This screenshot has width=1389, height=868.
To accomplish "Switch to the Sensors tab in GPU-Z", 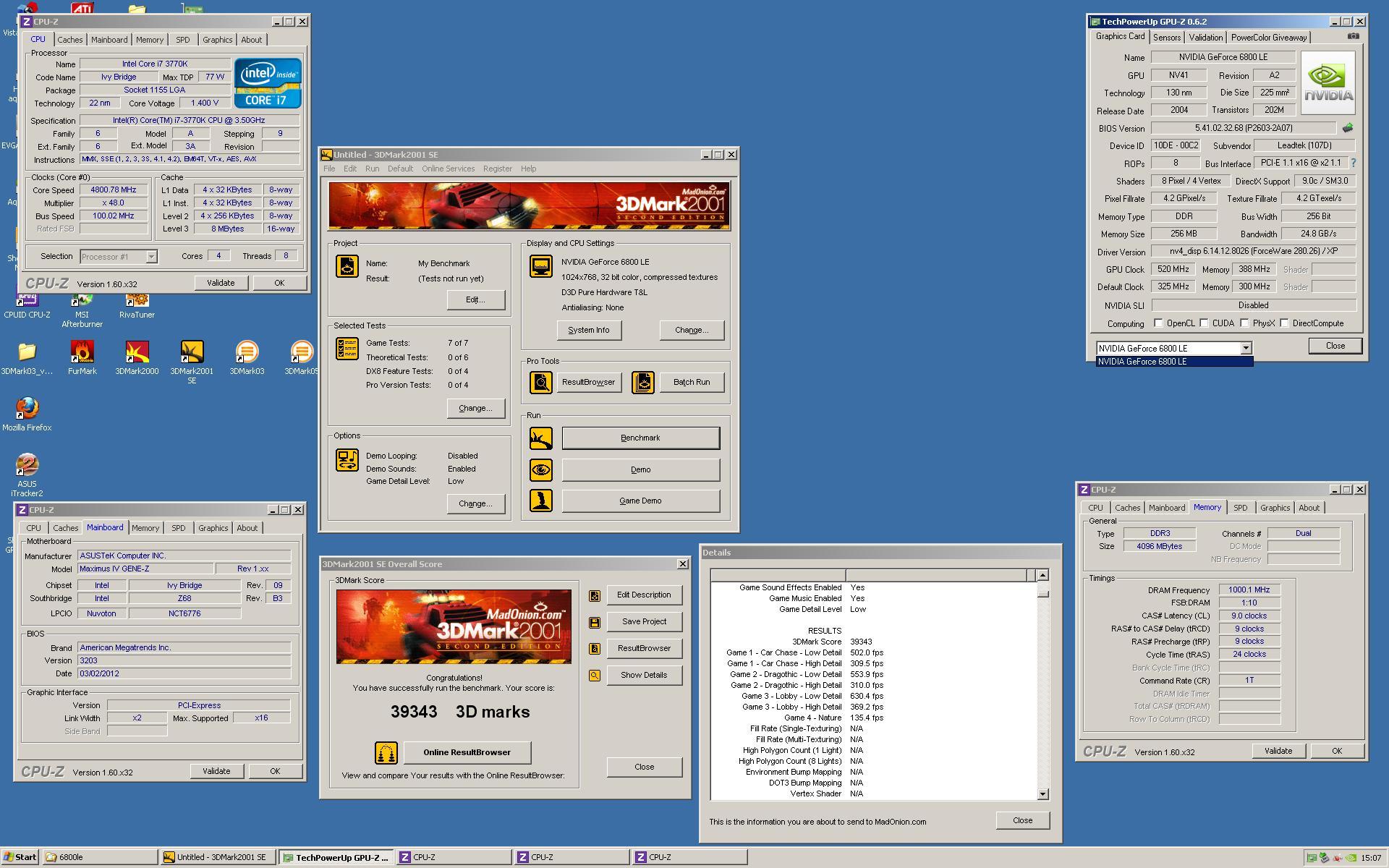I will coord(1166,38).
